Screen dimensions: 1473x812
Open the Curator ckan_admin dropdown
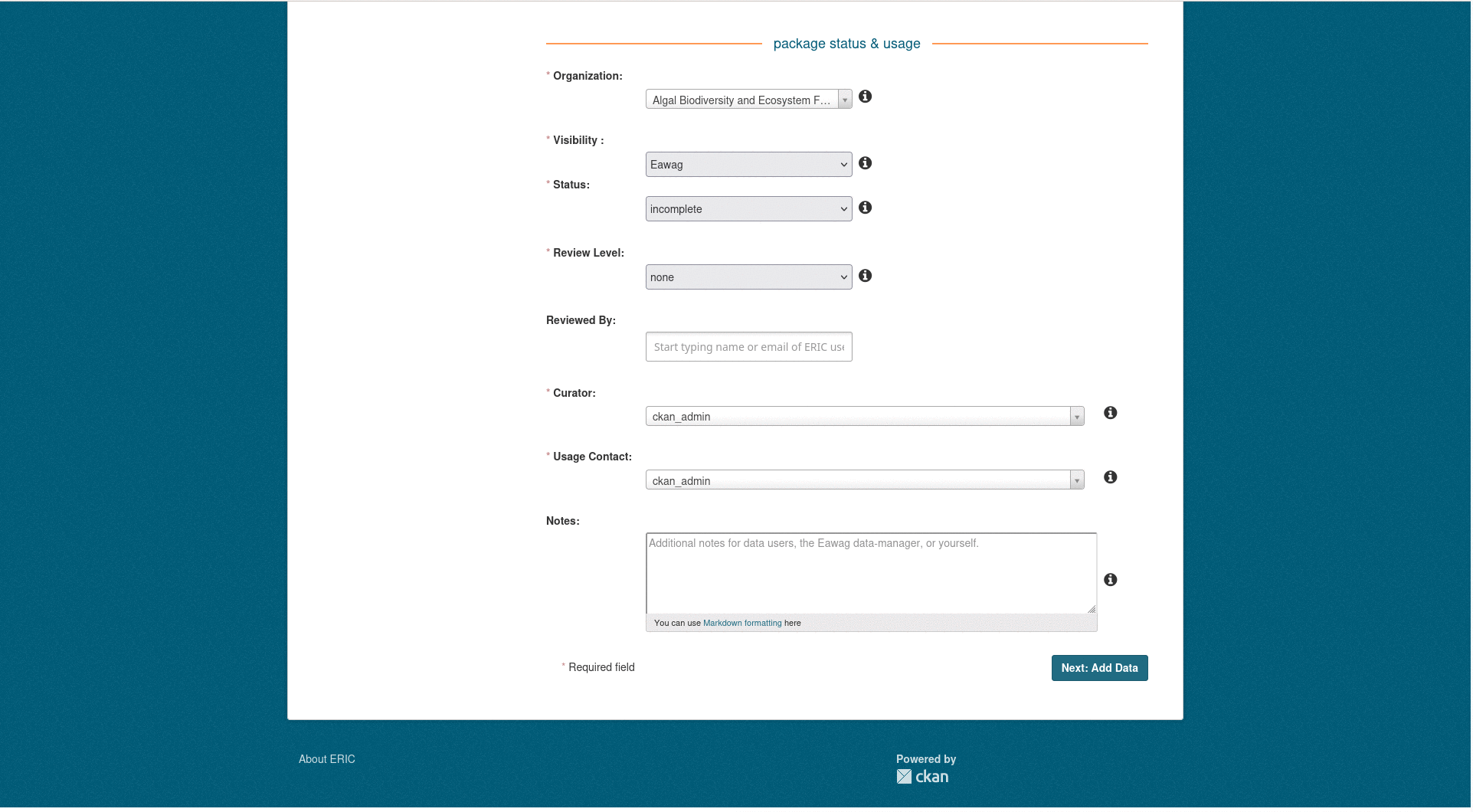864,416
